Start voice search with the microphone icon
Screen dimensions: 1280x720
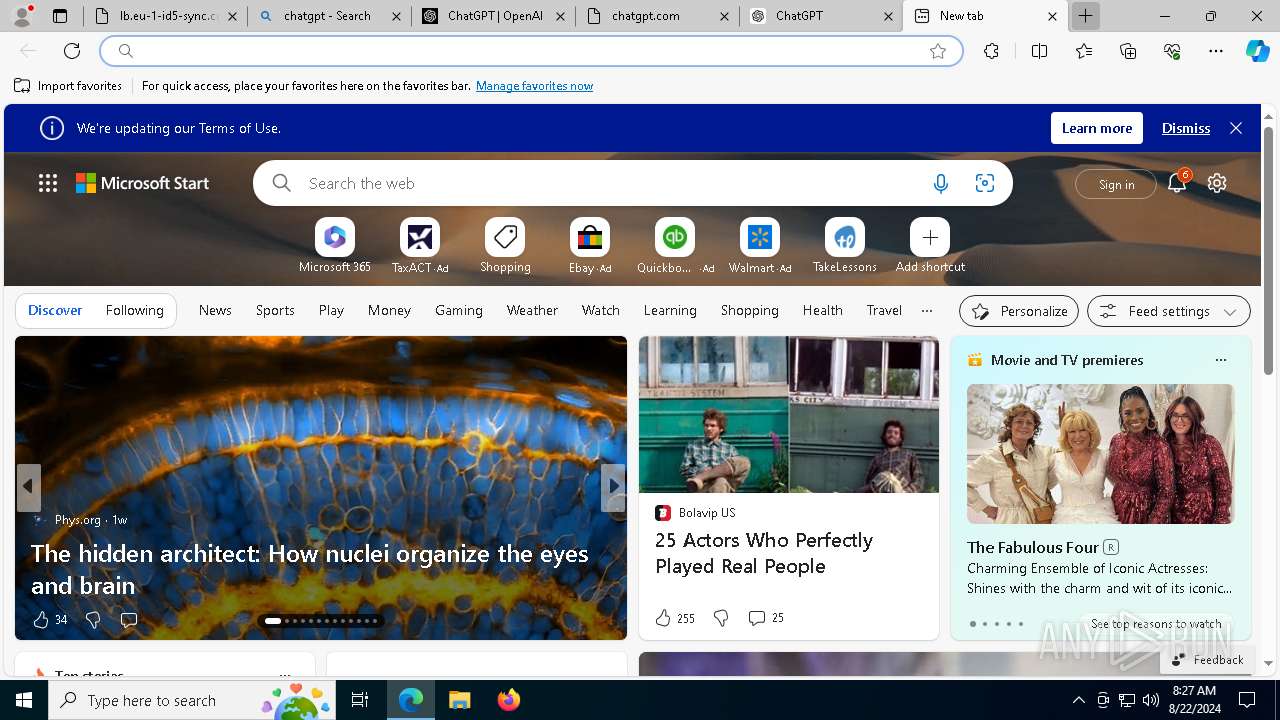(x=940, y=183)
